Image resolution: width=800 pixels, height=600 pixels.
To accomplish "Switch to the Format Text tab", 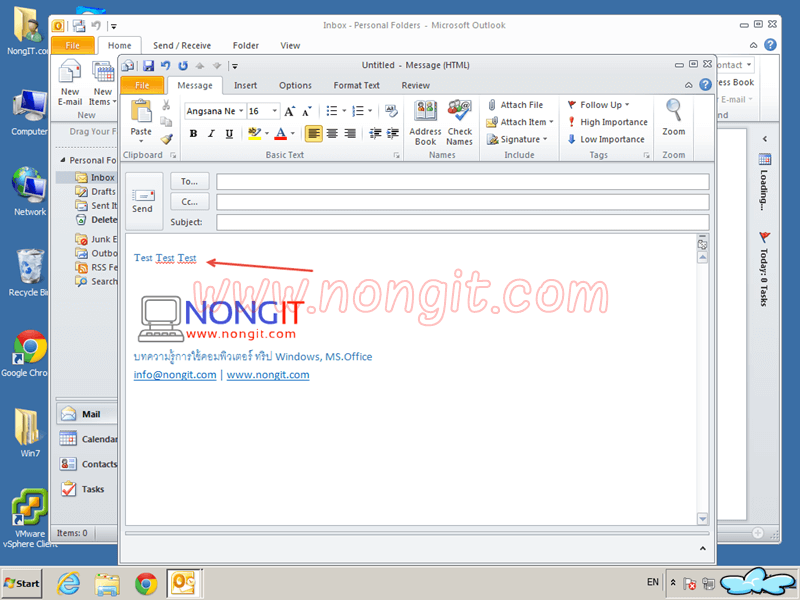I will click(x=356, y=85).
